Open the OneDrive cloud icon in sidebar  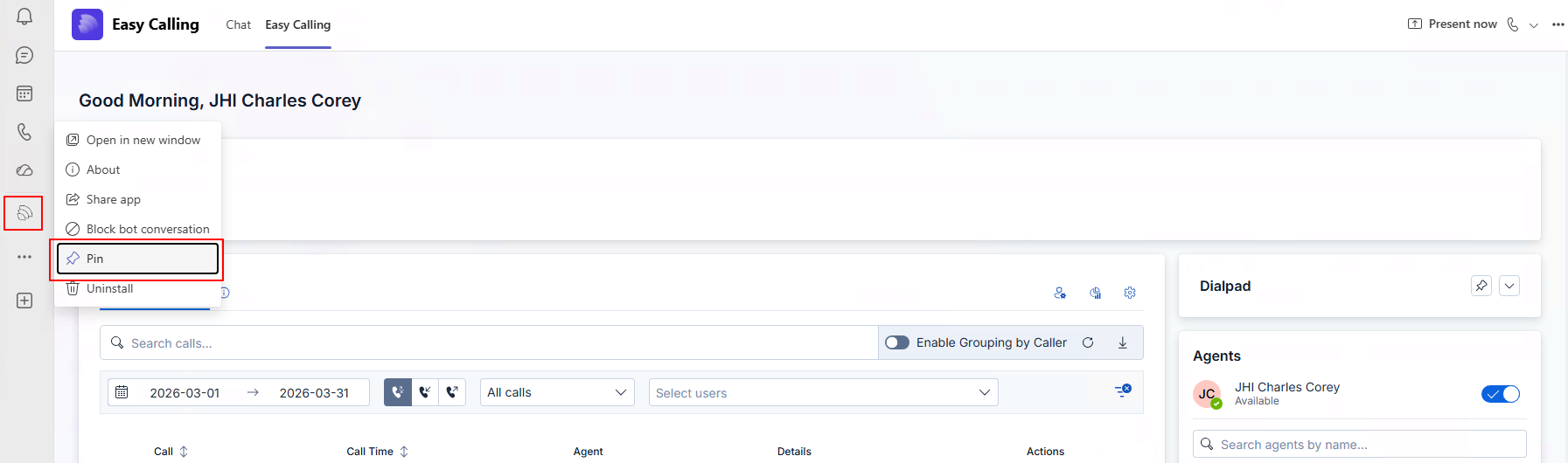click(x=24, y=170)
